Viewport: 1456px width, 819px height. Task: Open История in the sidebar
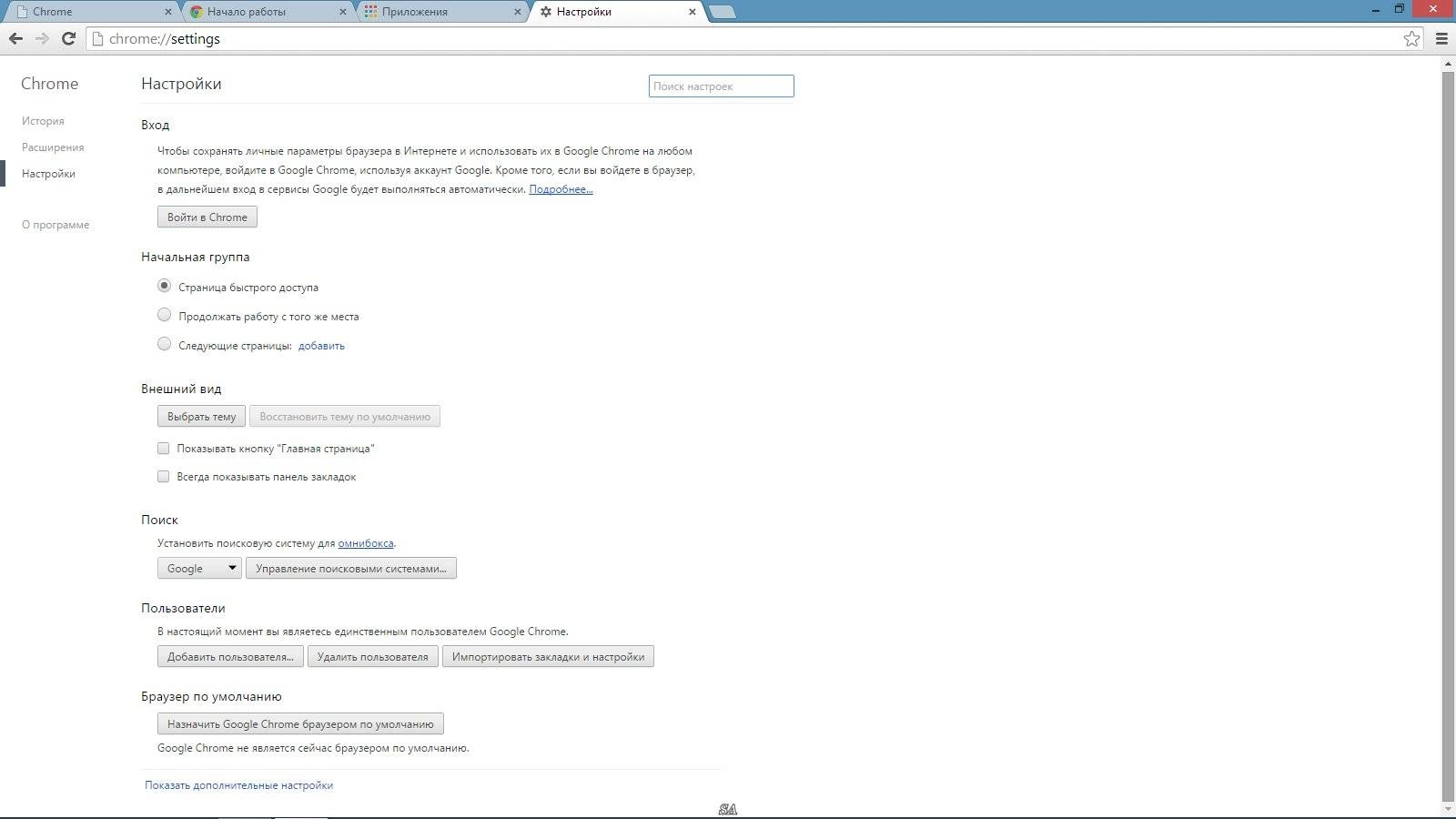(x=43, y=120)
